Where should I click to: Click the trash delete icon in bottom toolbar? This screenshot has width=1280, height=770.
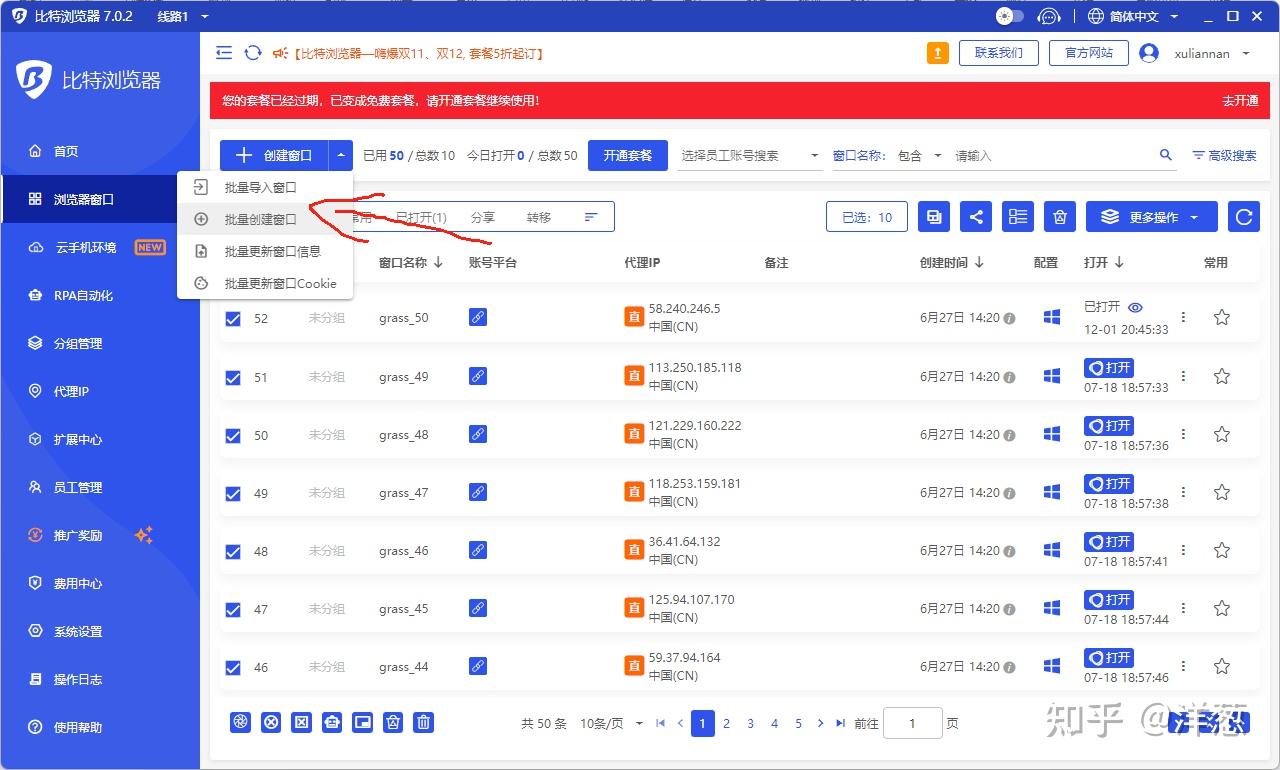pyautogui.click(x=424, y=722)
